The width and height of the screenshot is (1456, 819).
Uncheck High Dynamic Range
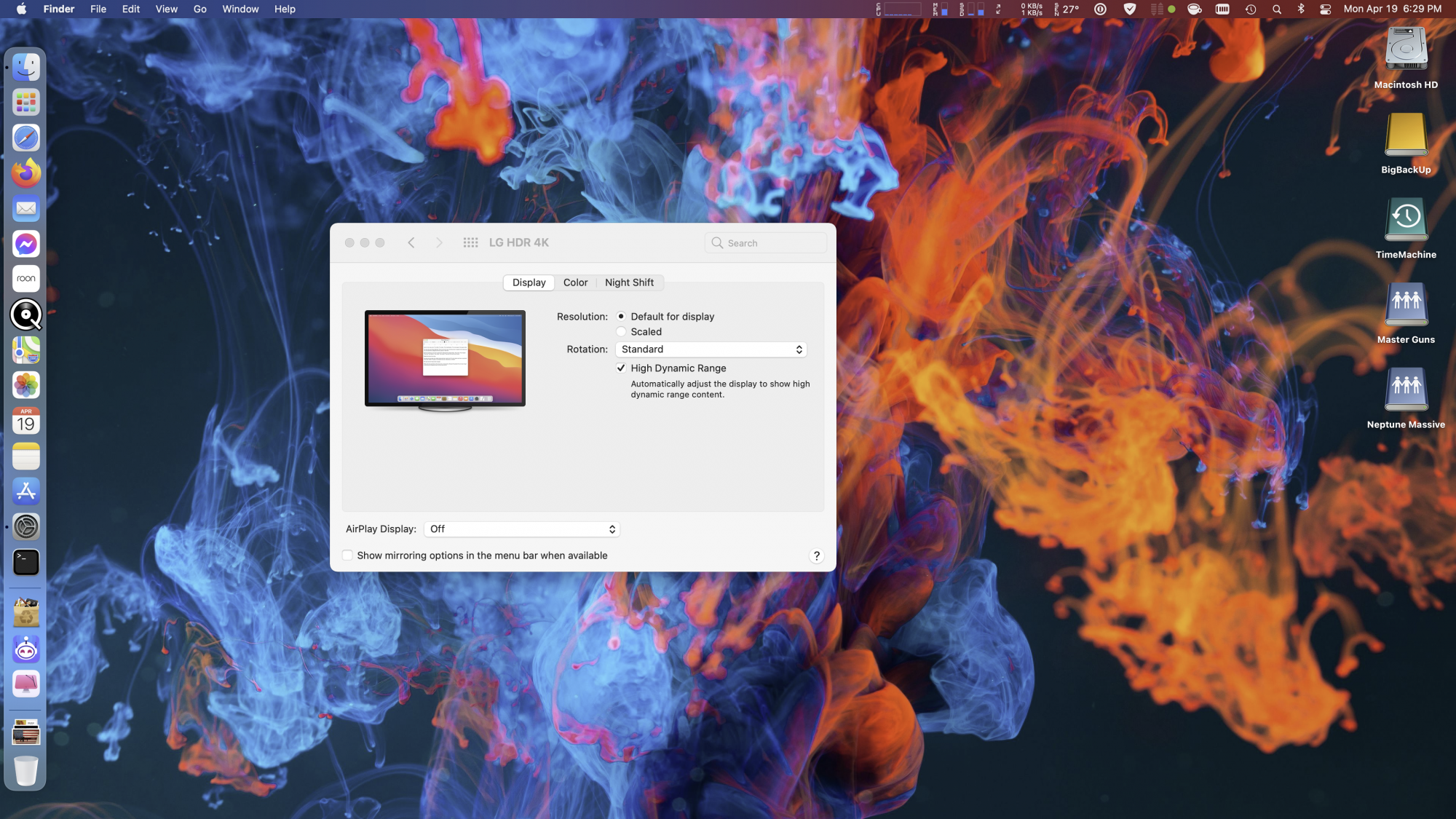coord(621,368)
